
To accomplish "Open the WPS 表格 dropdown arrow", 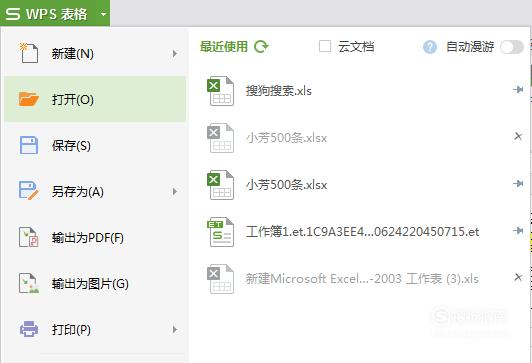I will (x=104, y=14).
